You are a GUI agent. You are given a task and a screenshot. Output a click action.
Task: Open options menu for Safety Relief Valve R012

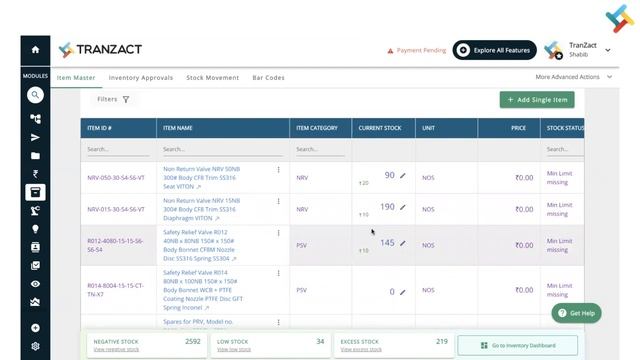[279, 233]
